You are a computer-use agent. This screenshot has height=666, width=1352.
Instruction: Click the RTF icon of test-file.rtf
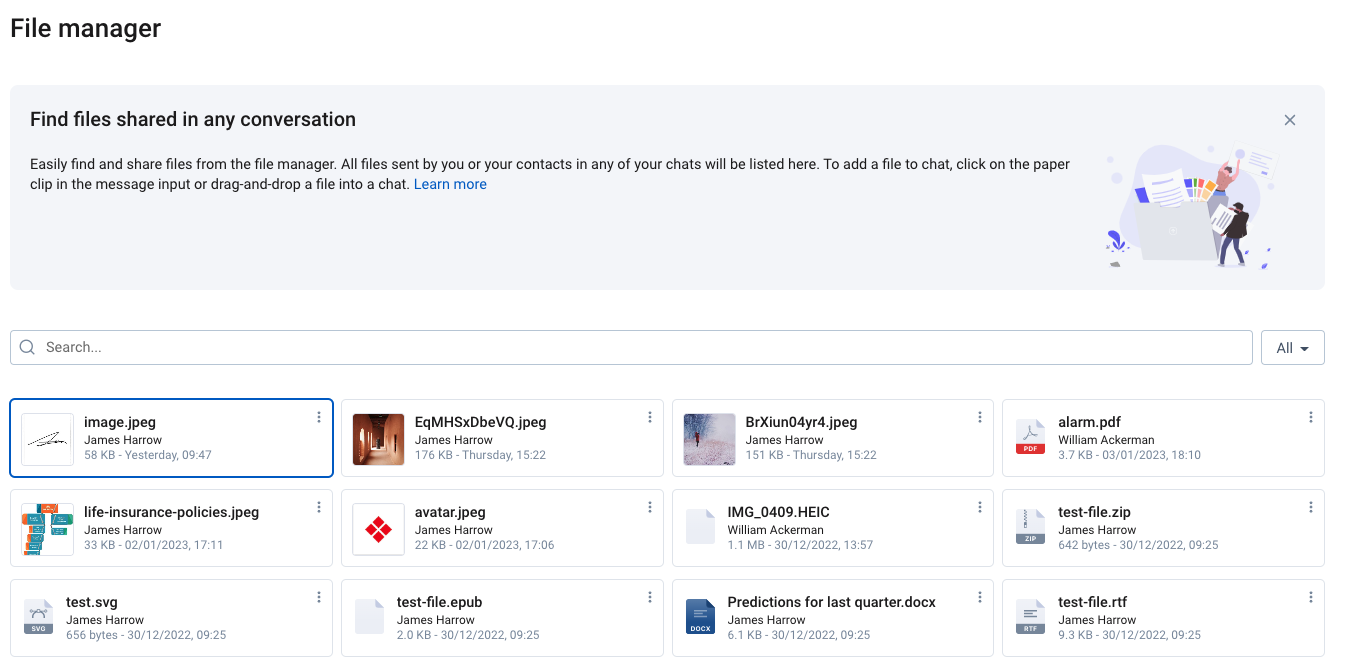(1030, 617)
